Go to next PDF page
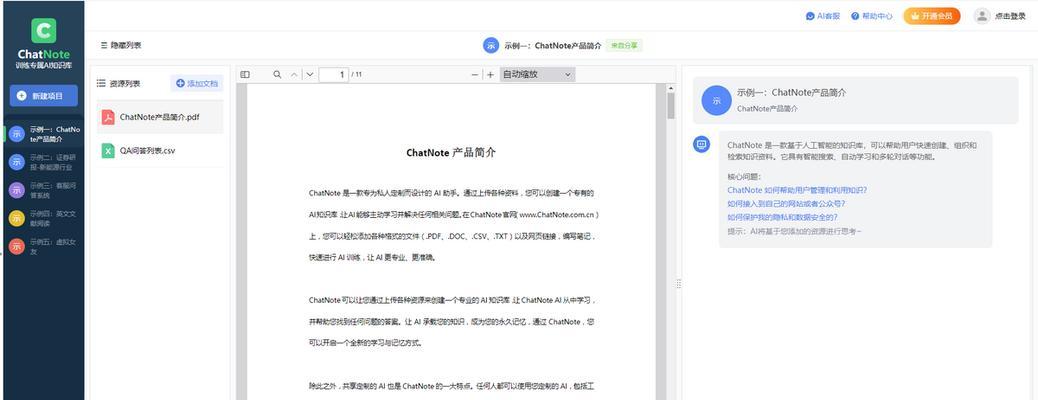The height and width of the screenshot is (400, 1038). click(309, 75)
